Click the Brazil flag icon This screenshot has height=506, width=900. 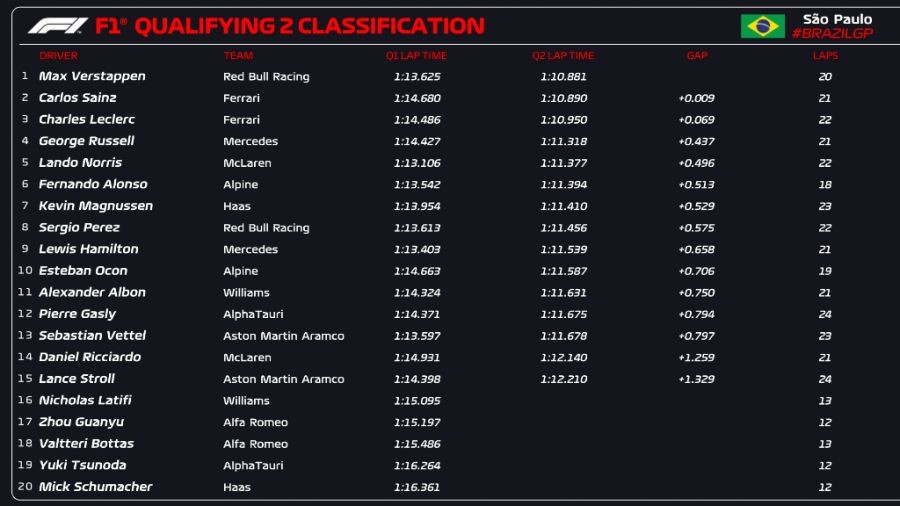point(762,26)
